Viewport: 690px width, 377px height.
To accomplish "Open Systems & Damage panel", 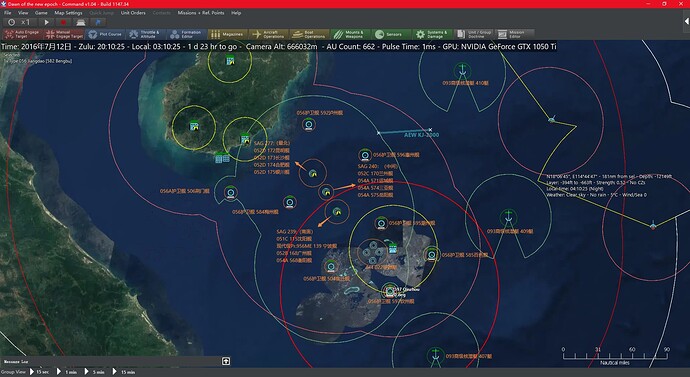I will pos(432,34).
